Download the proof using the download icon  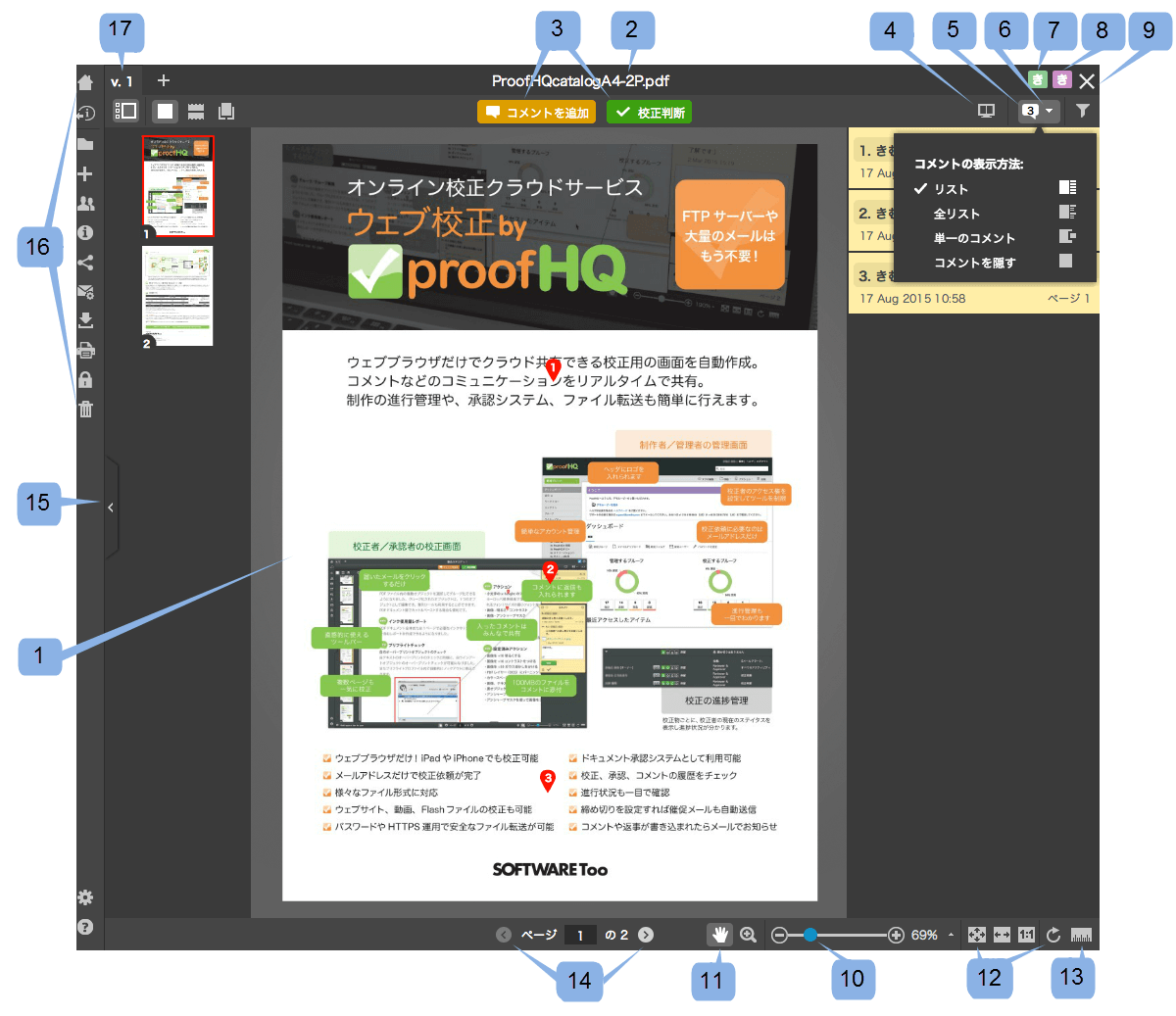coord(85,320)
